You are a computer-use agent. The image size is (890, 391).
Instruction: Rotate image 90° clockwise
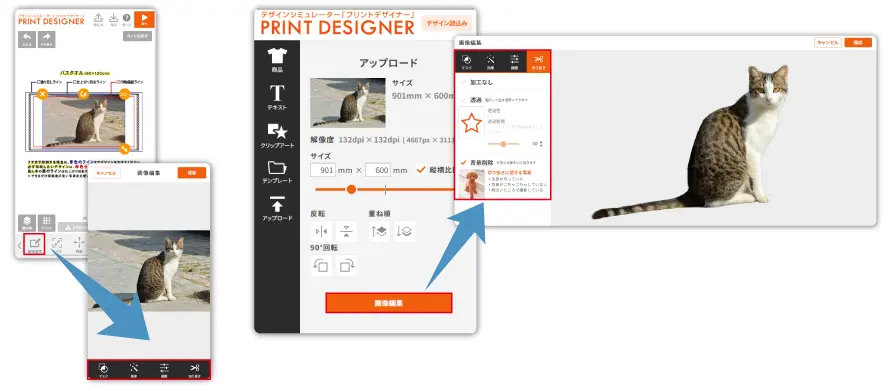pyautogui.click(x=347, y=266)
